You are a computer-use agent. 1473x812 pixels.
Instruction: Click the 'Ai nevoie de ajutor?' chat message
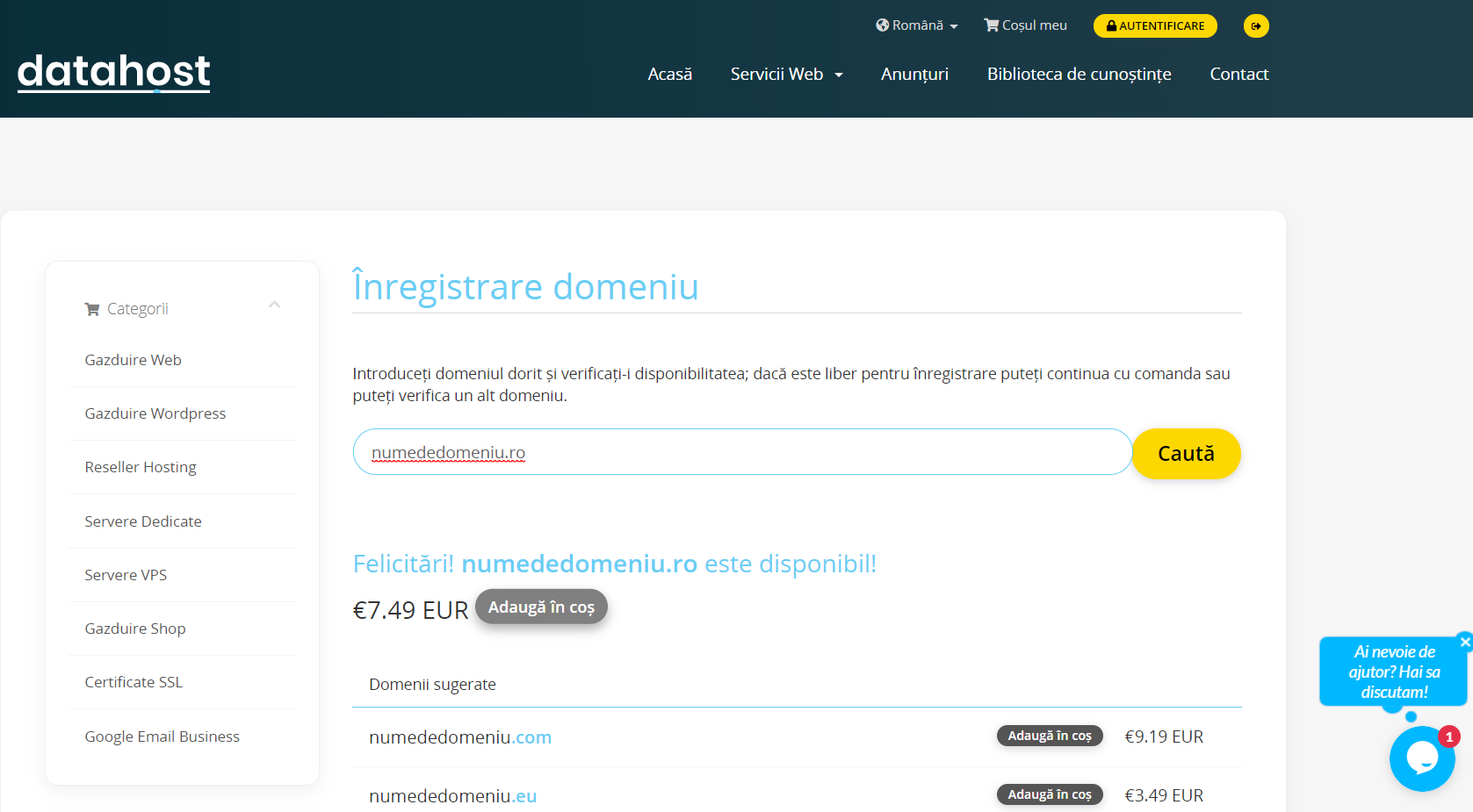(x=1394, y=672)
